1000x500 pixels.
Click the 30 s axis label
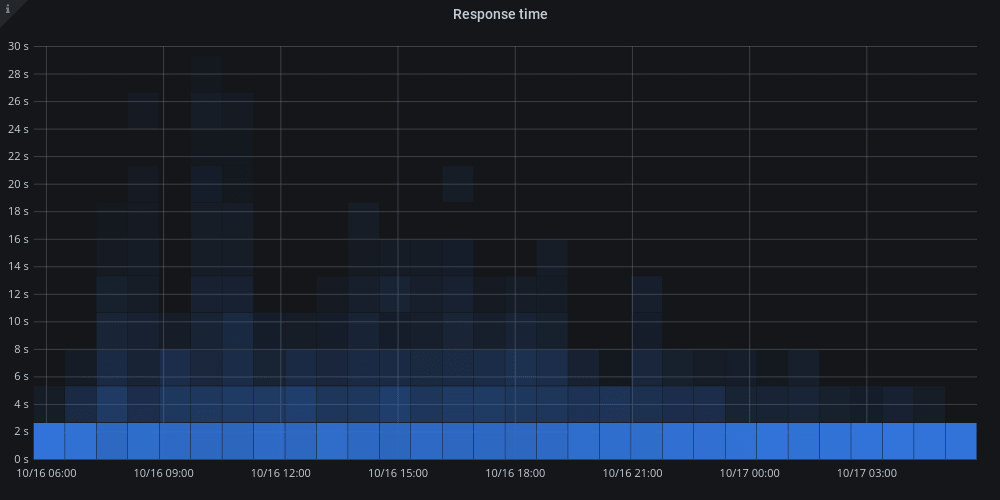(x=18, y=46)
